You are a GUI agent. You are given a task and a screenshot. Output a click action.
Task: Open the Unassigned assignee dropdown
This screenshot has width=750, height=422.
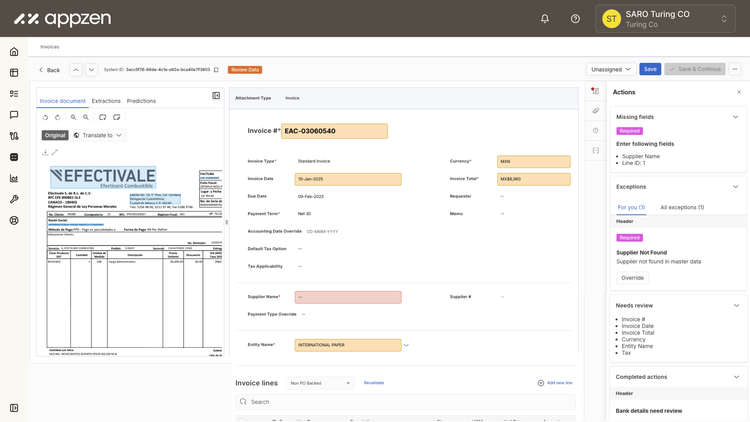611,69
